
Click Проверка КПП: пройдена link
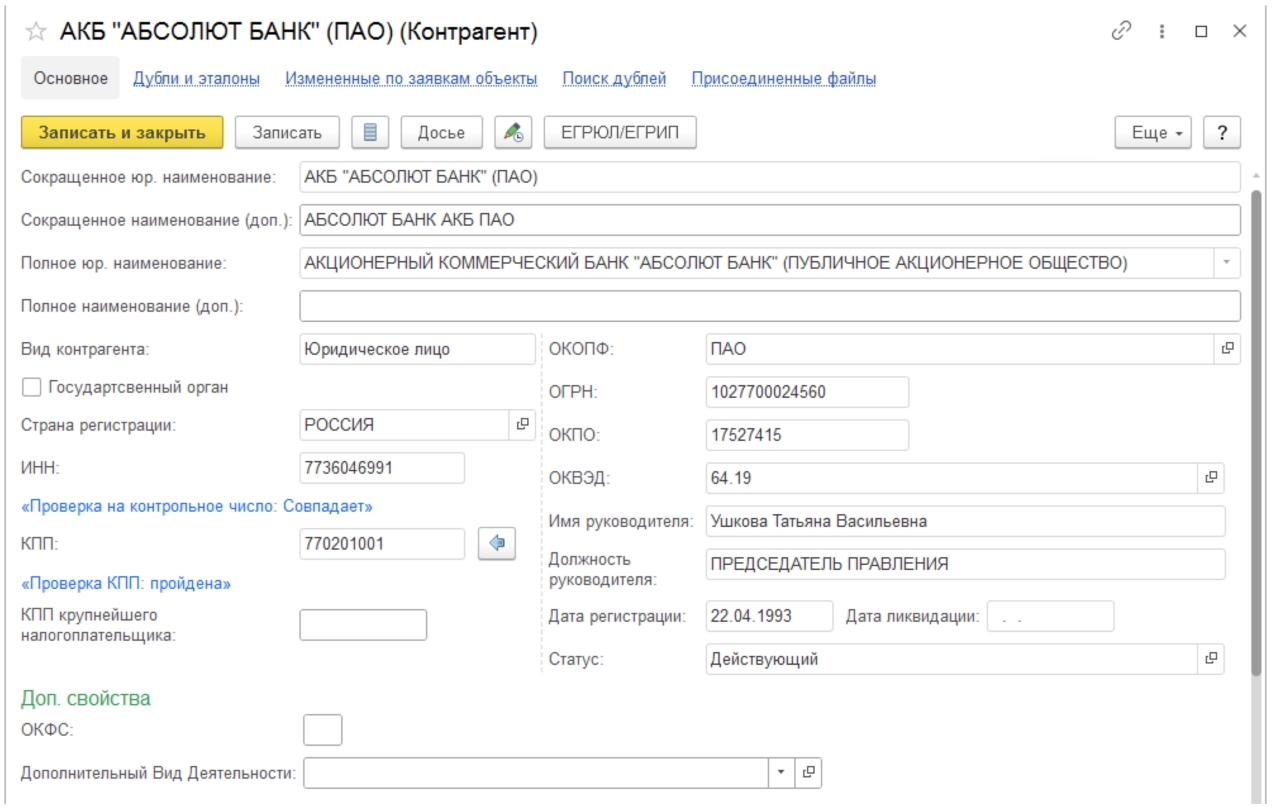coord(127,583)
